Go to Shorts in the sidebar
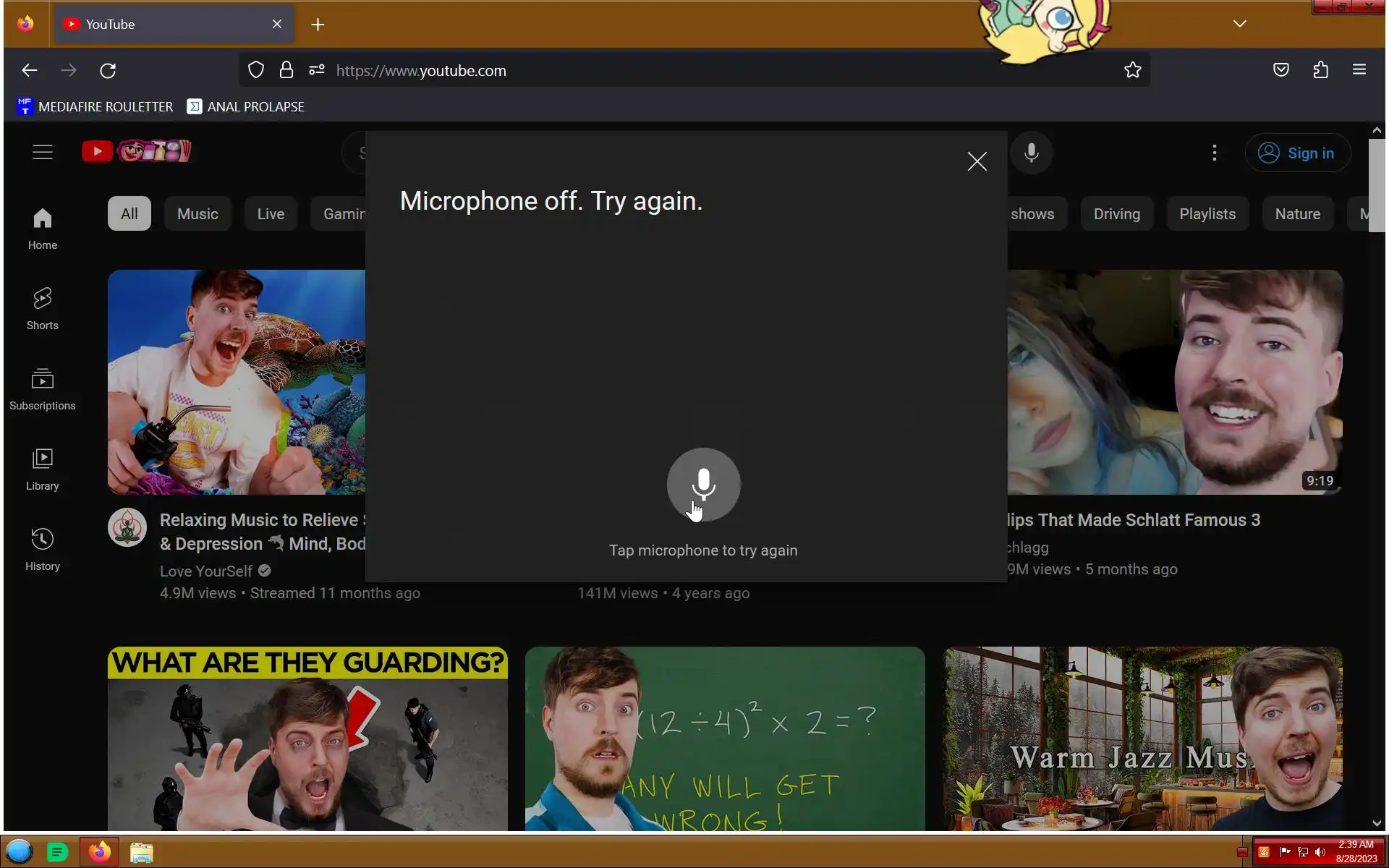1389x868 pixels. [x=43, y=308]
